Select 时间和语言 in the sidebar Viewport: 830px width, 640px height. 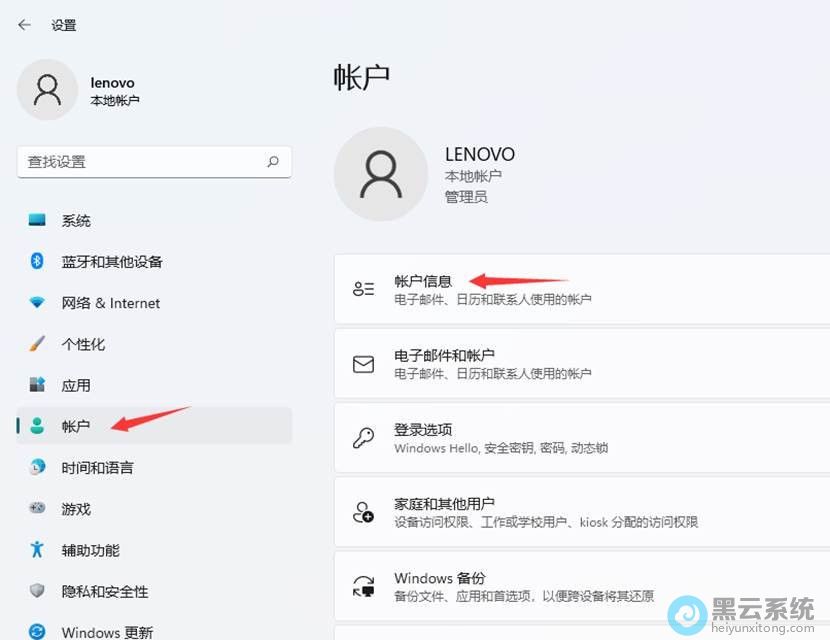pos(97,467)
